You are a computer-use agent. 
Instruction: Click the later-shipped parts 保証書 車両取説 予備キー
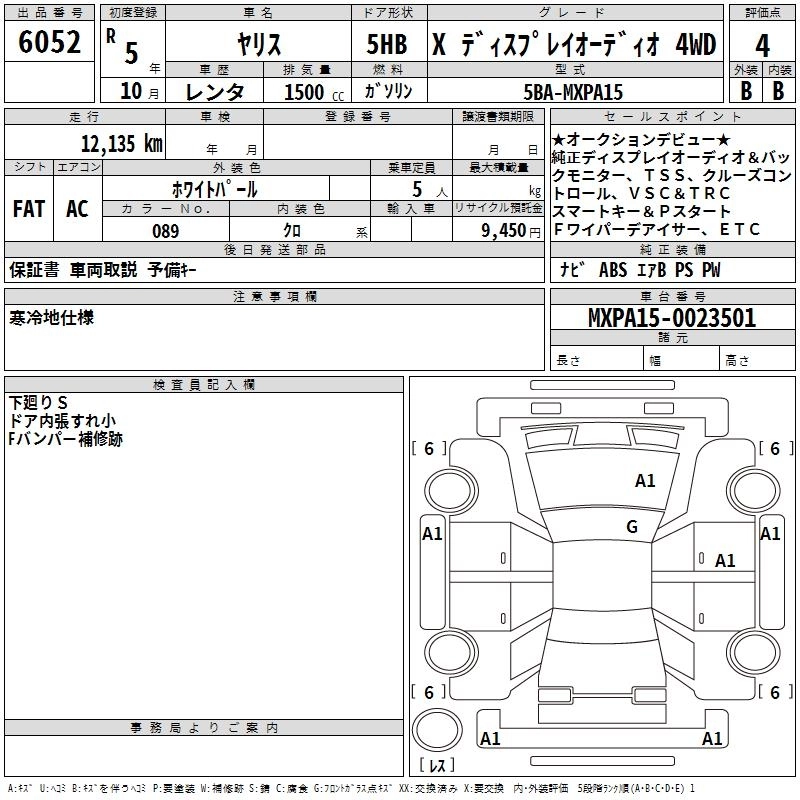pyautogui.click(x=103, y=270)
